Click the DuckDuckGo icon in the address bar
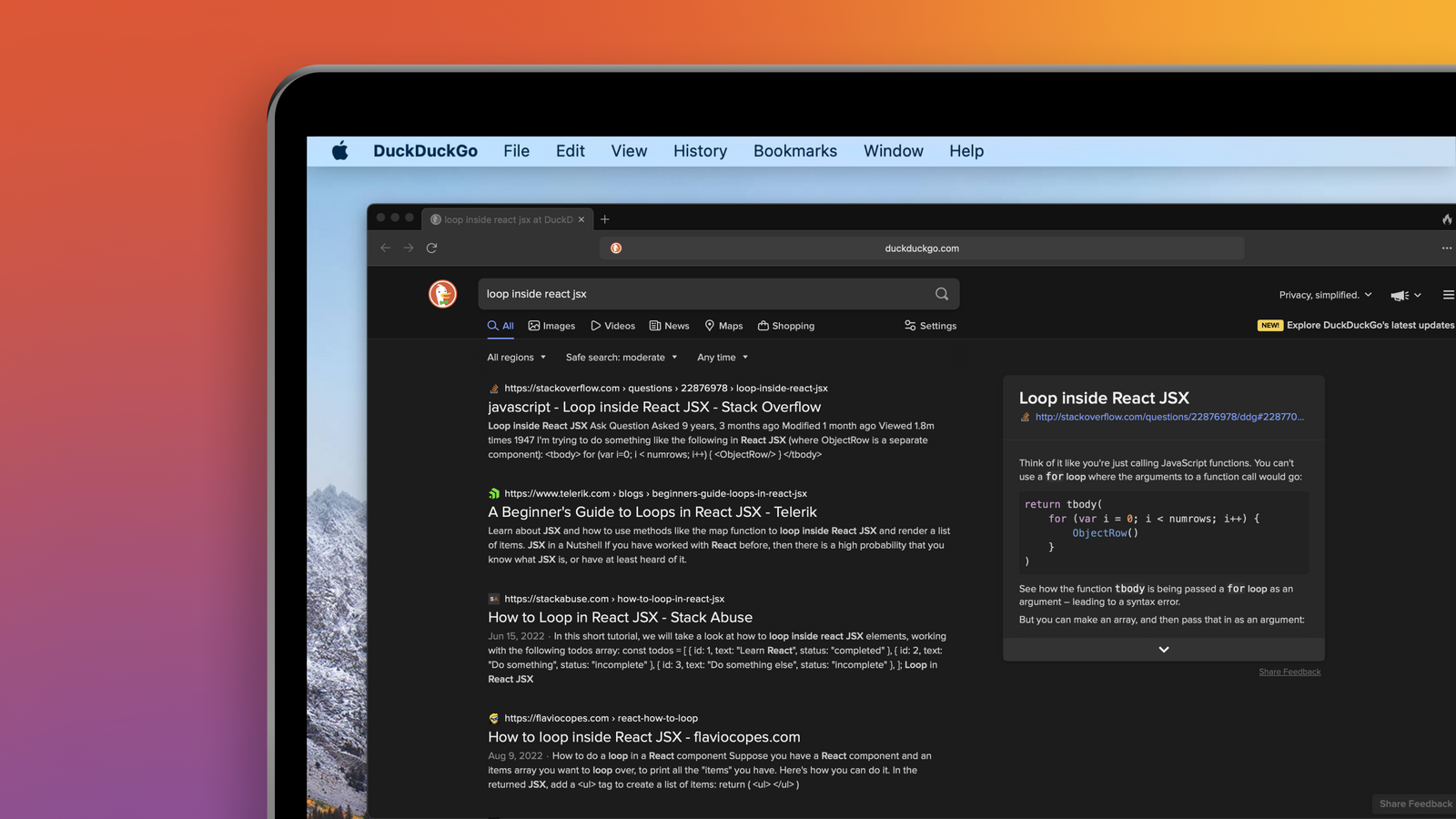The height and width of the screenshot is (819, 1456). coord(618,248)
